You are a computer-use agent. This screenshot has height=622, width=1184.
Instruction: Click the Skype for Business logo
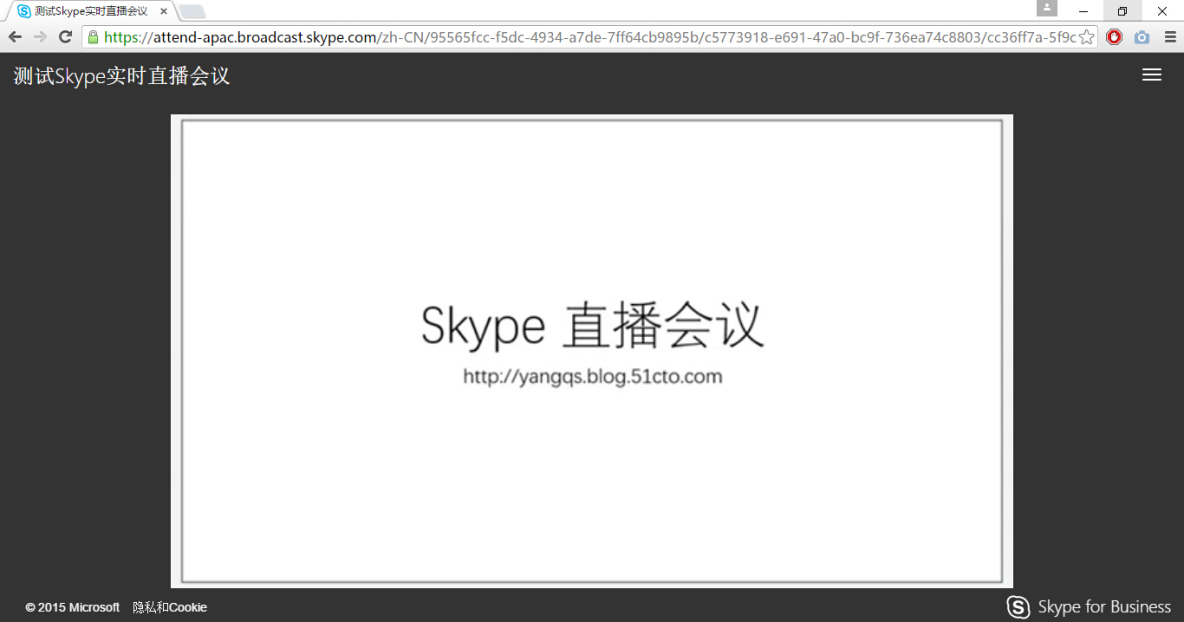pos(1089,607)
